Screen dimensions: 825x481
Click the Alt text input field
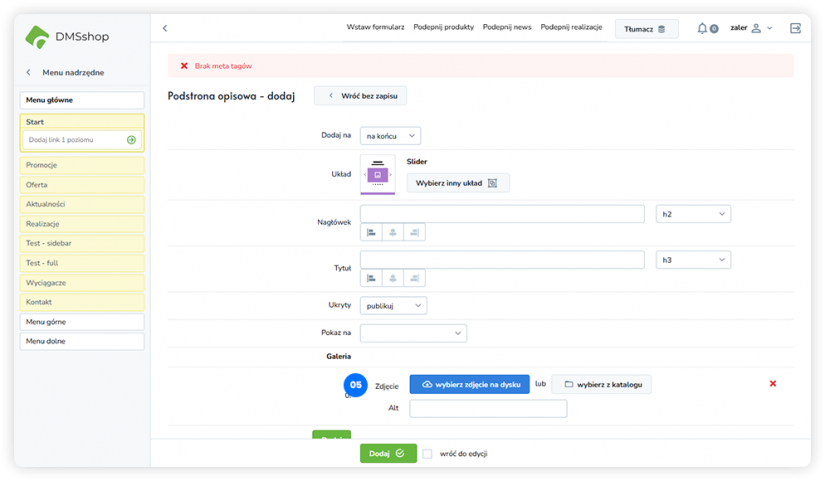[488, 408]
